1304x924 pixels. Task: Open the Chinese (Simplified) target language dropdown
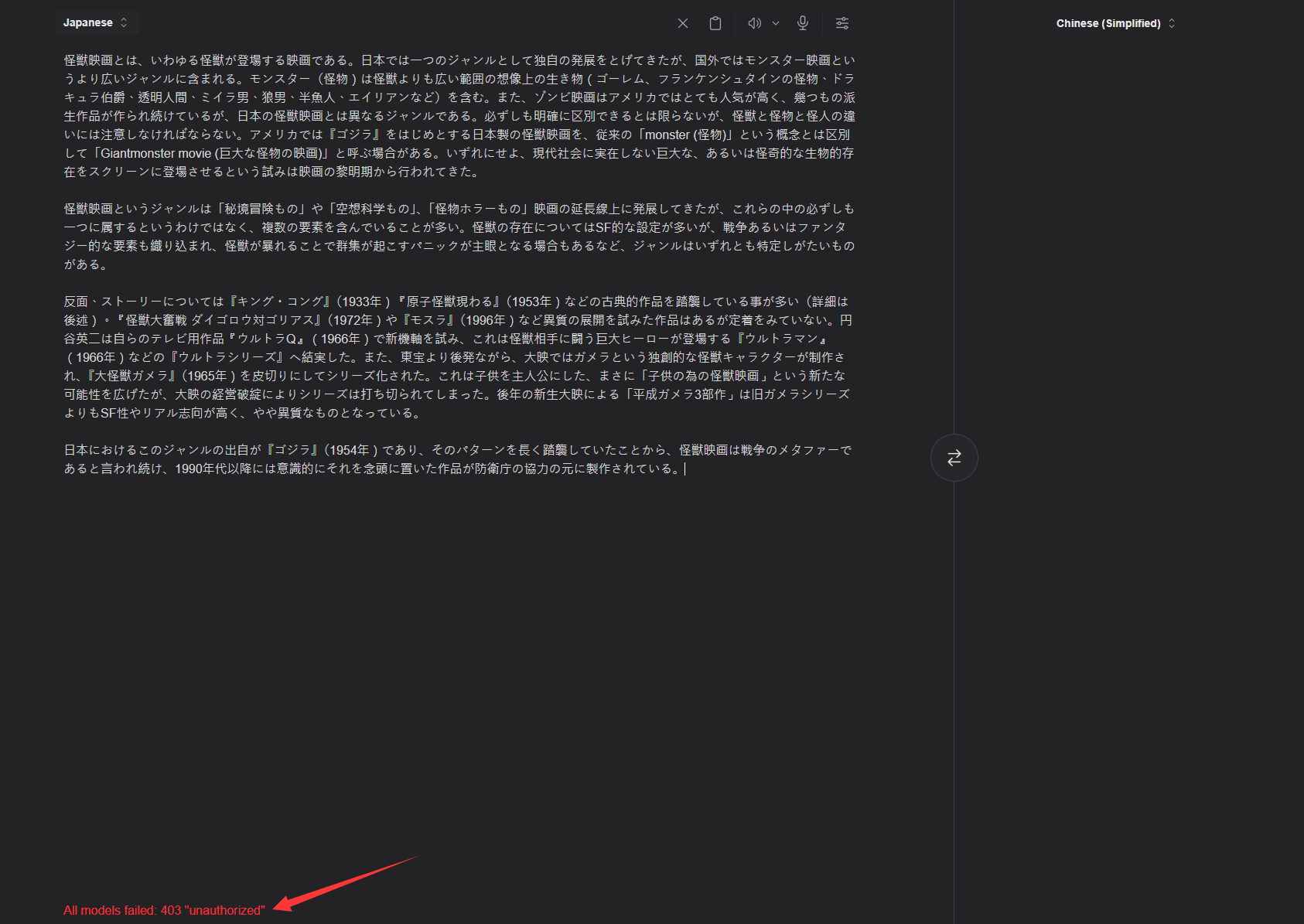1108,23
